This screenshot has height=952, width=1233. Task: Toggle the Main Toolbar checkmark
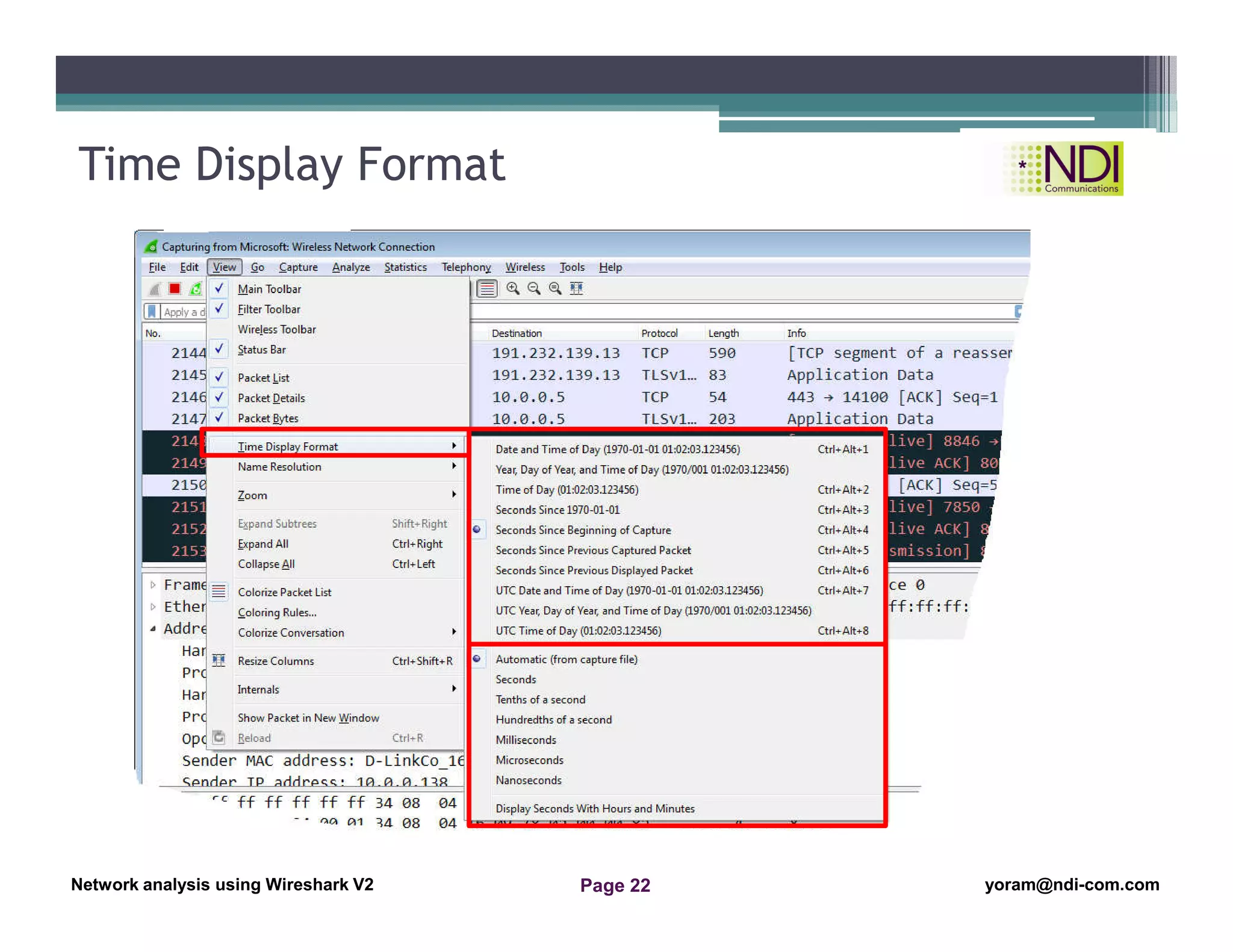[220, 288]
